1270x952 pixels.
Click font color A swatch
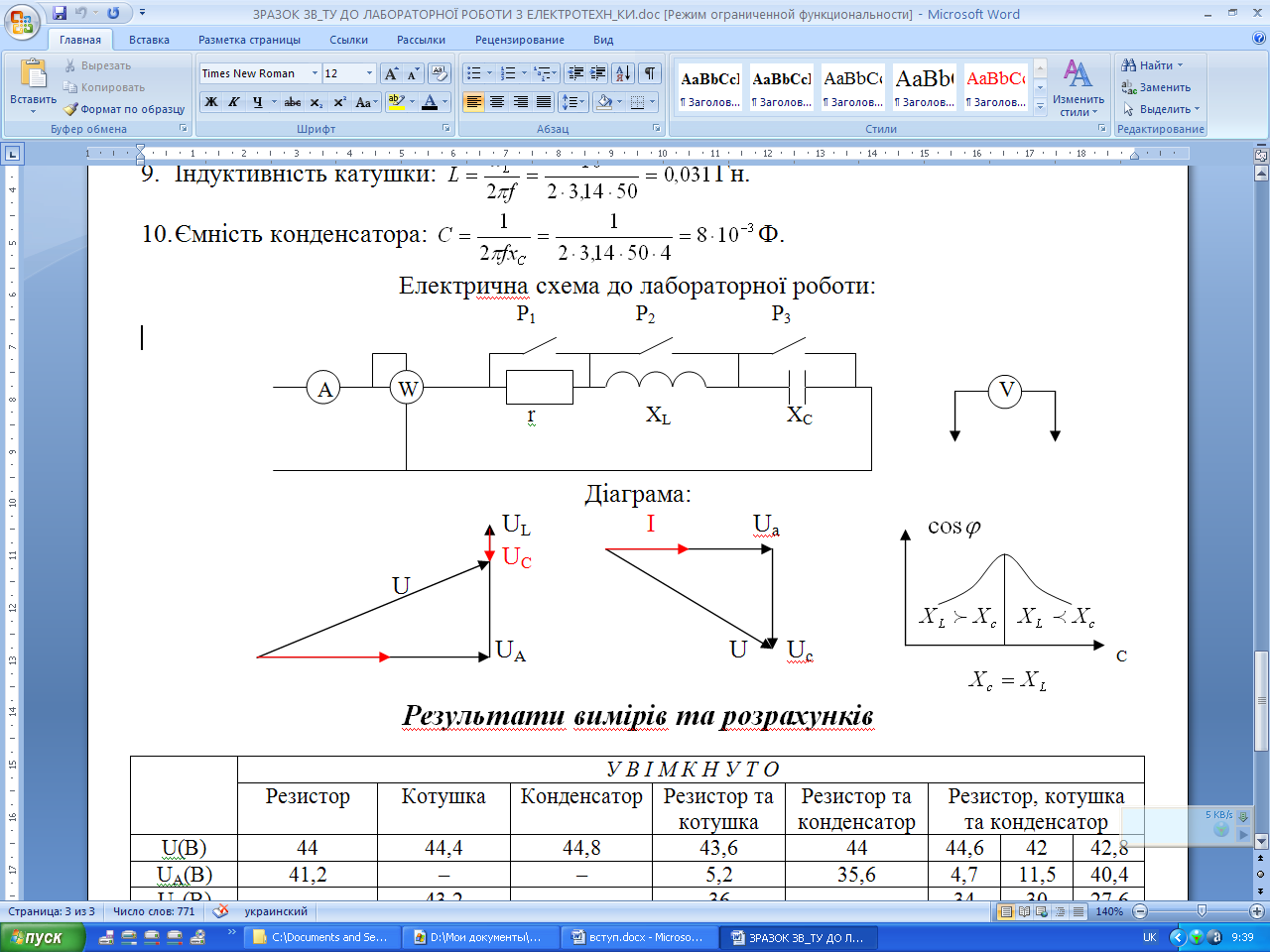pyautogui.click(x=430, y=101)
